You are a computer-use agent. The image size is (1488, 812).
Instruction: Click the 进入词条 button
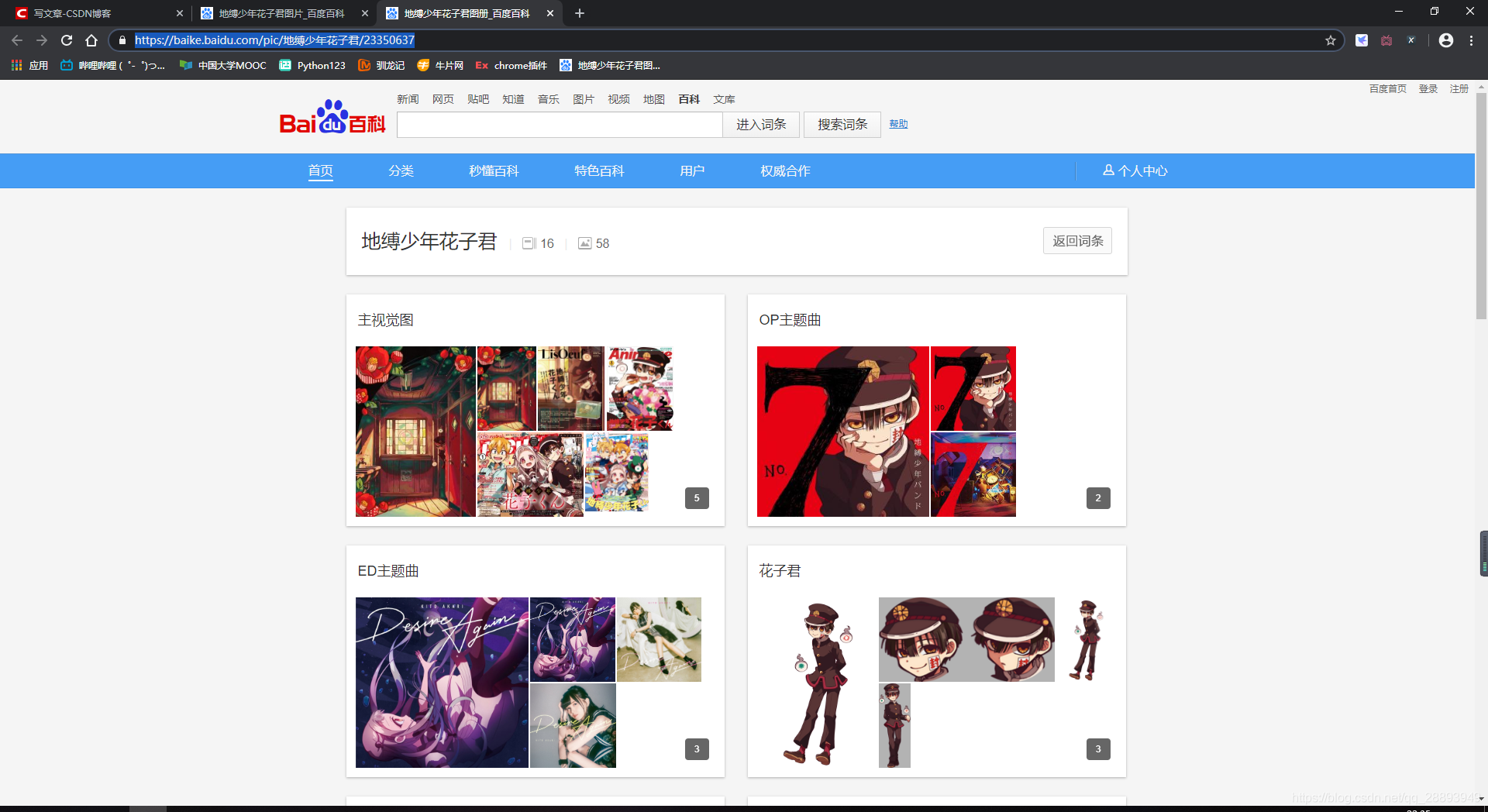[761, 125]
